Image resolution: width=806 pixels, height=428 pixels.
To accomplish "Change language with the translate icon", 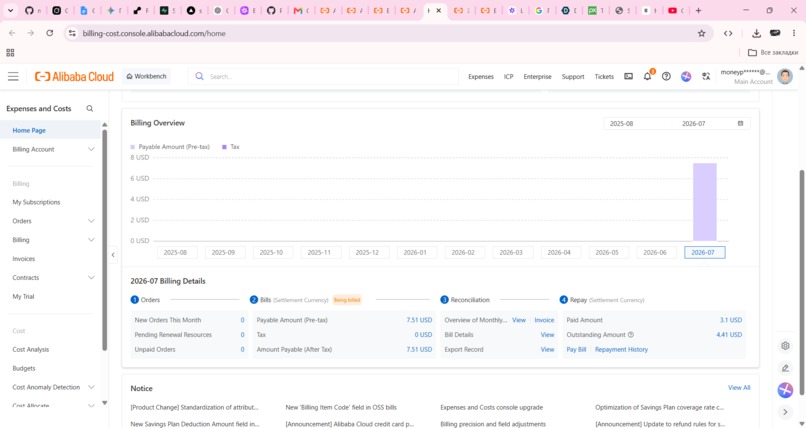I will 706,76.
